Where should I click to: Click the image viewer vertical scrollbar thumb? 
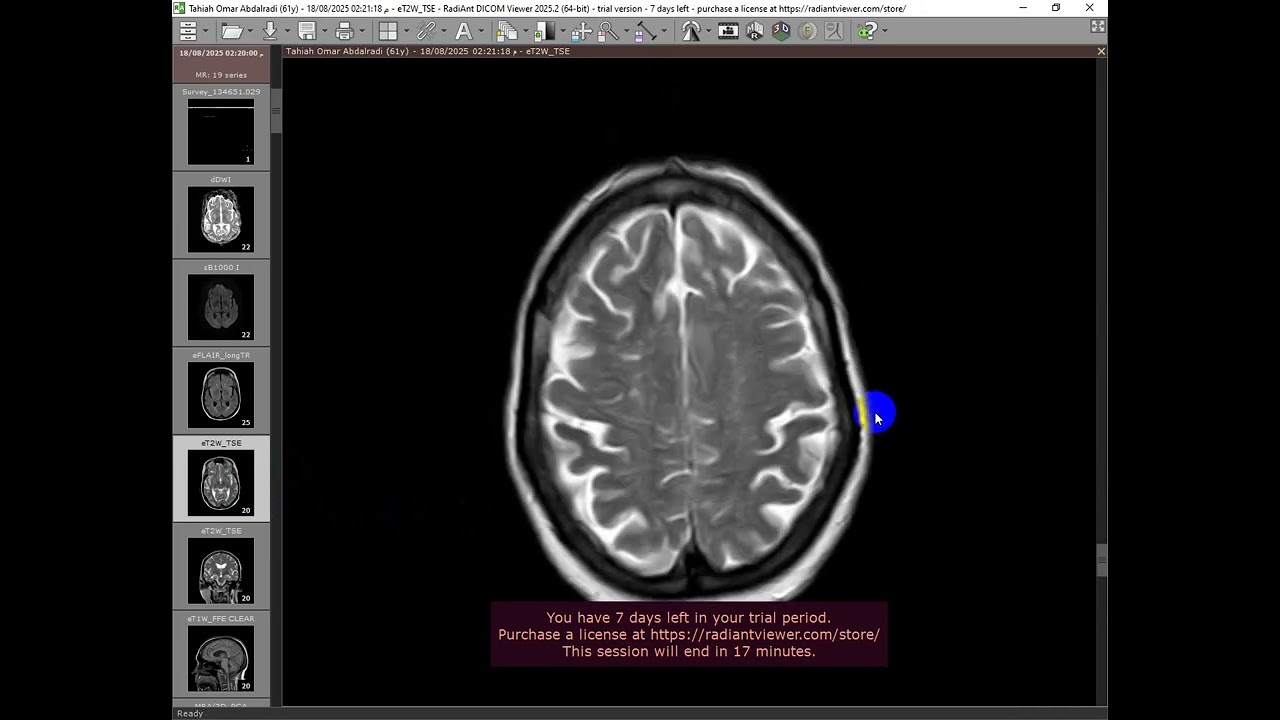point(1102,560)
